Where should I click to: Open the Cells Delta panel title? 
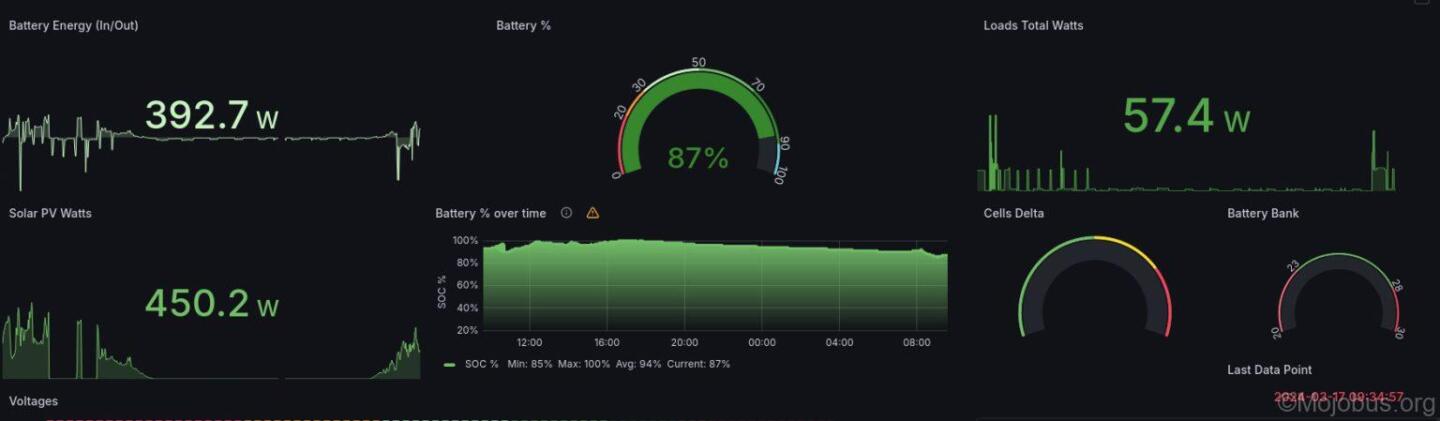coord(1013,213)
